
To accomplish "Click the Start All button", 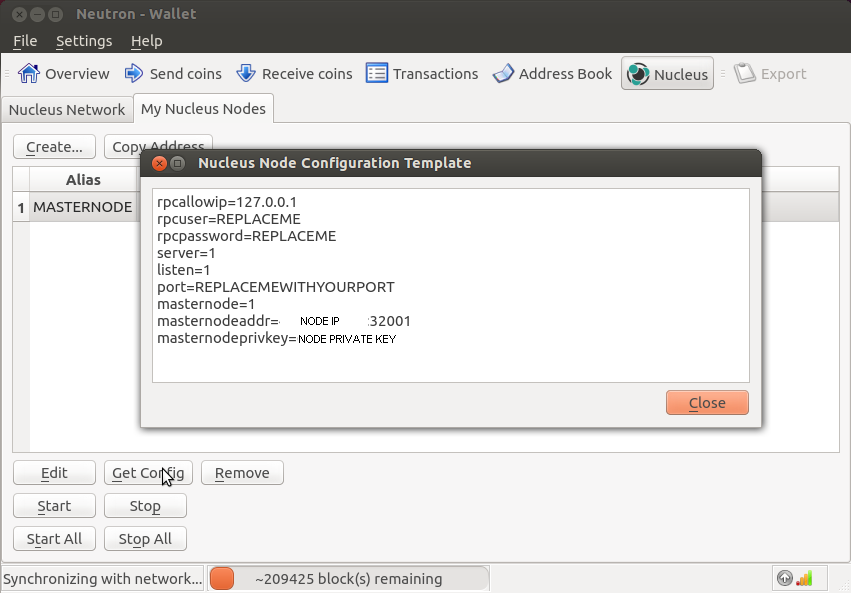I will click(54, 539).
